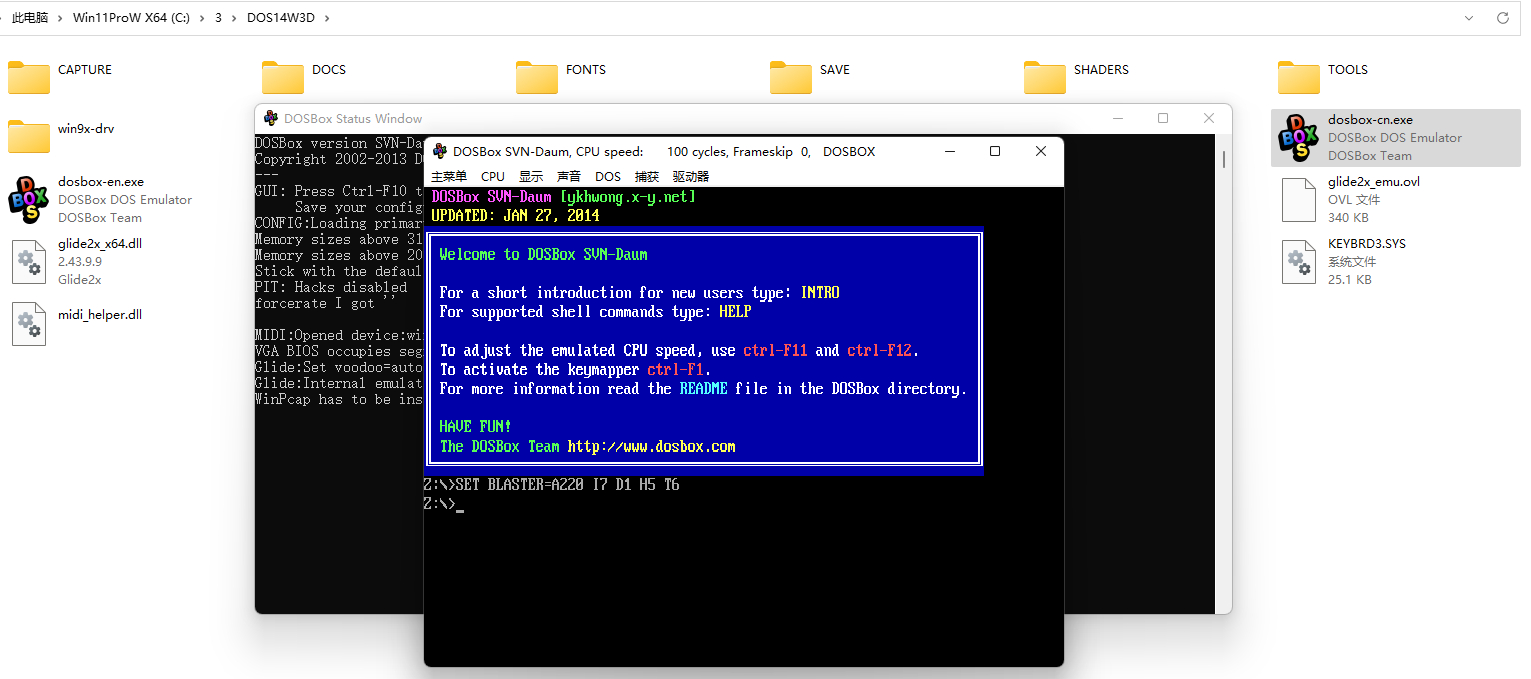Open the win9x-drv folder
This screenshot has width=1531, height=679.
[x=29, y=136]
